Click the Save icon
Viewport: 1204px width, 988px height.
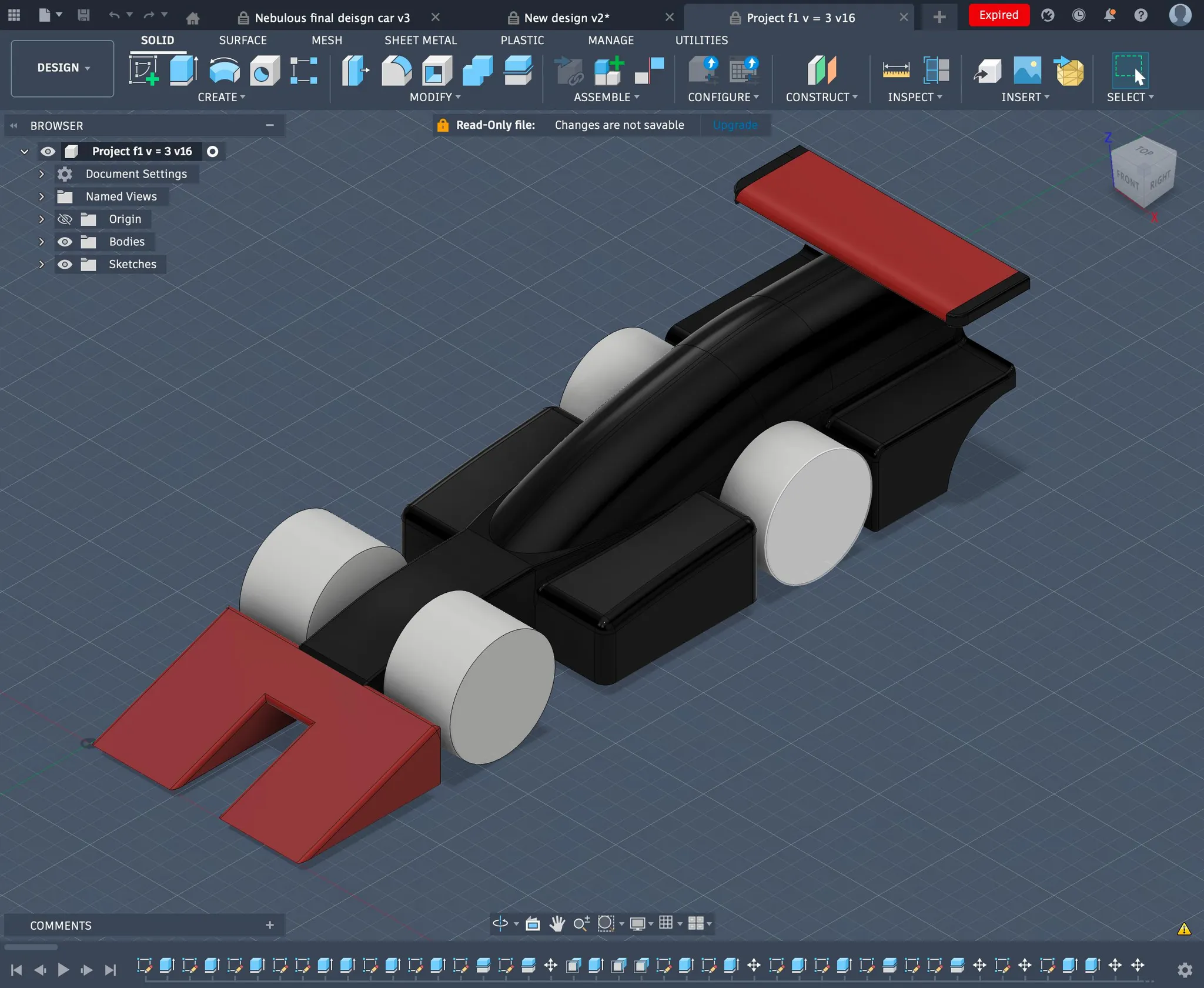pyautogui.click(x=84, y=15)
